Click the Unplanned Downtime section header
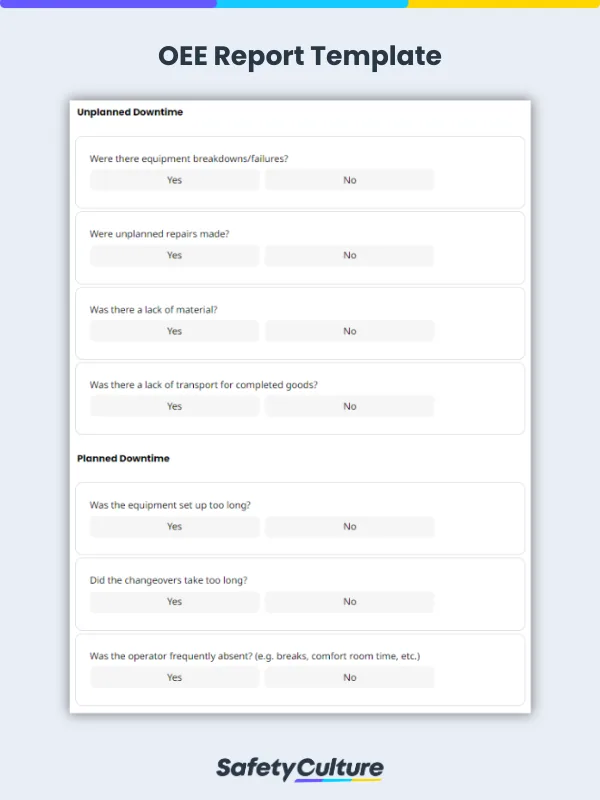This screenshot has height=800, width=600. (130, 112)
